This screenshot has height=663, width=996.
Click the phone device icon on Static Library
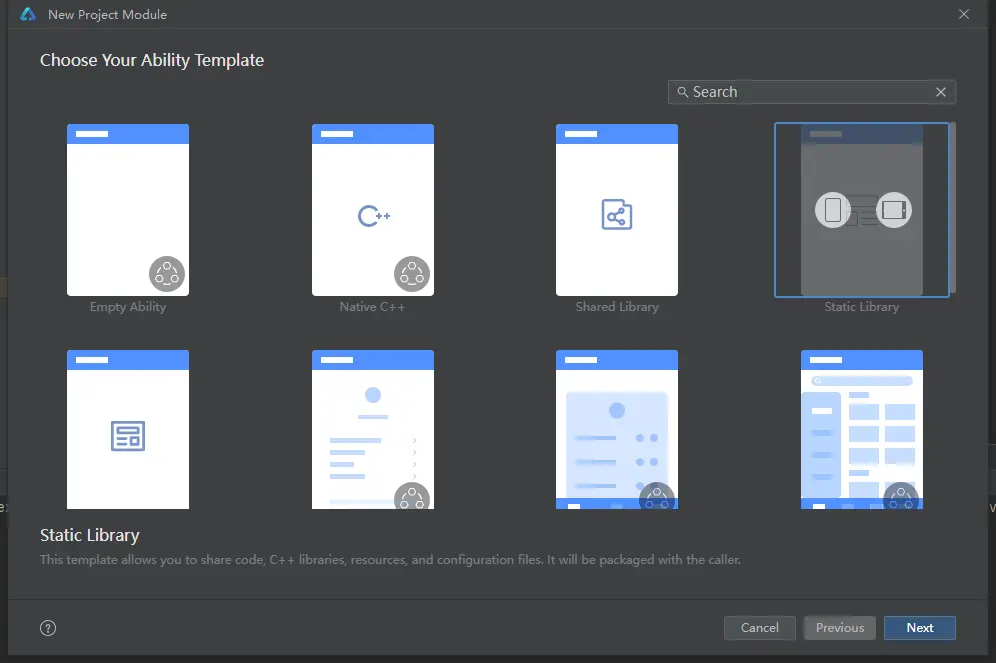pyautogui.click(x=833, y=210)
